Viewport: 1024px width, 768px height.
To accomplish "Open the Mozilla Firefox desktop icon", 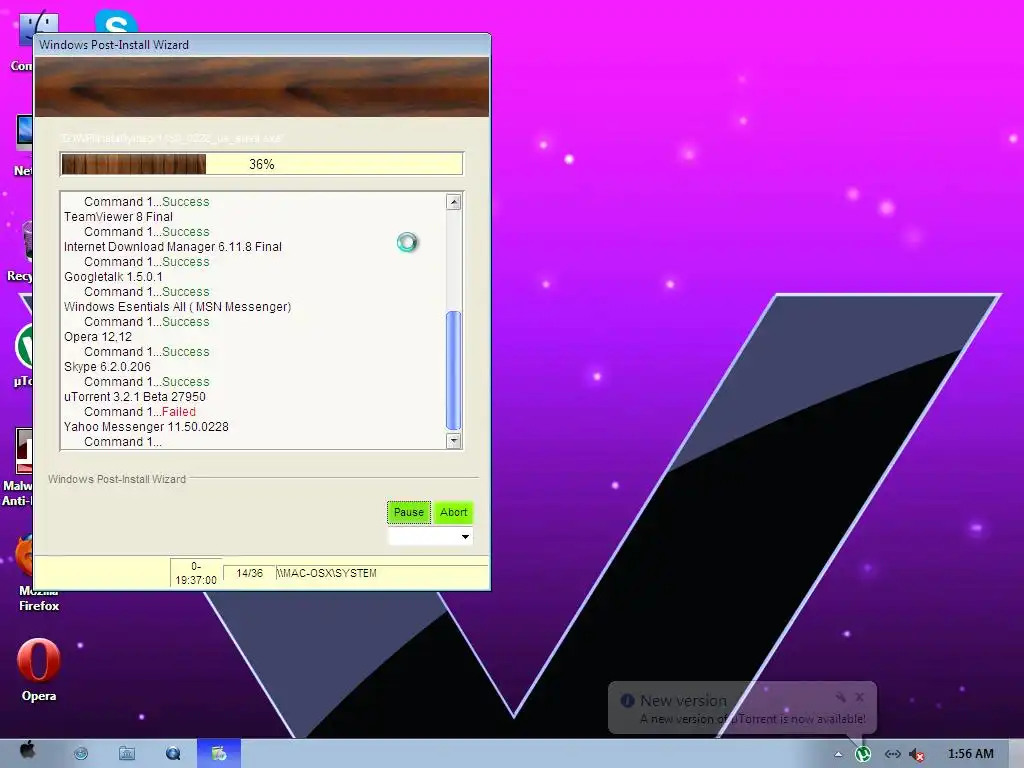I will coord(26,573).
